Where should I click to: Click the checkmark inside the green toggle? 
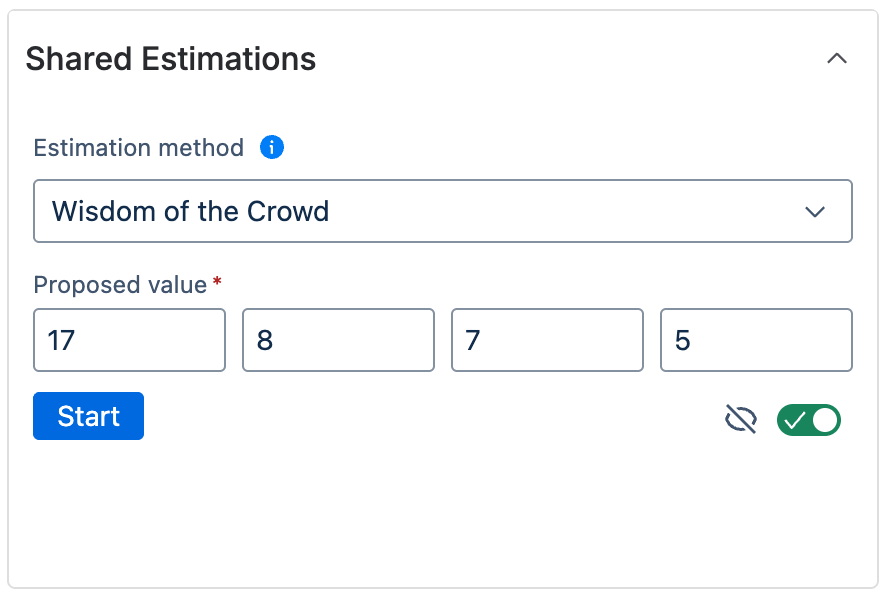[794, 421]
